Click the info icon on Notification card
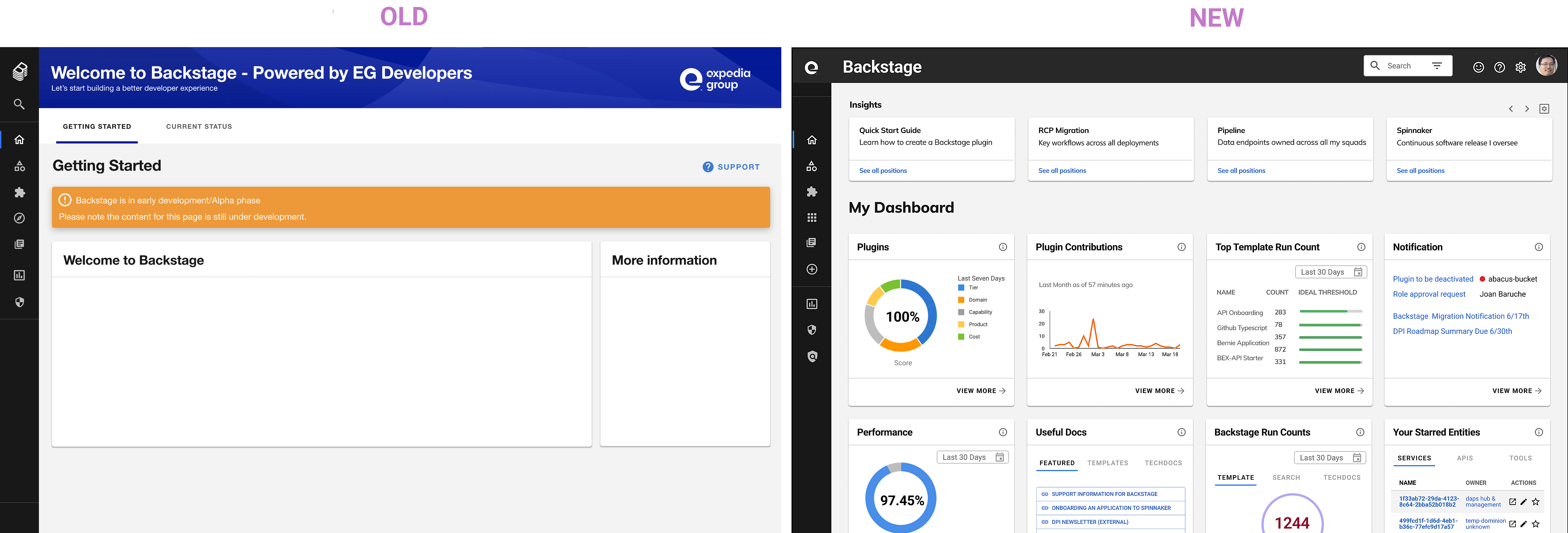 pyautogui.click(x=1539, y=247)
